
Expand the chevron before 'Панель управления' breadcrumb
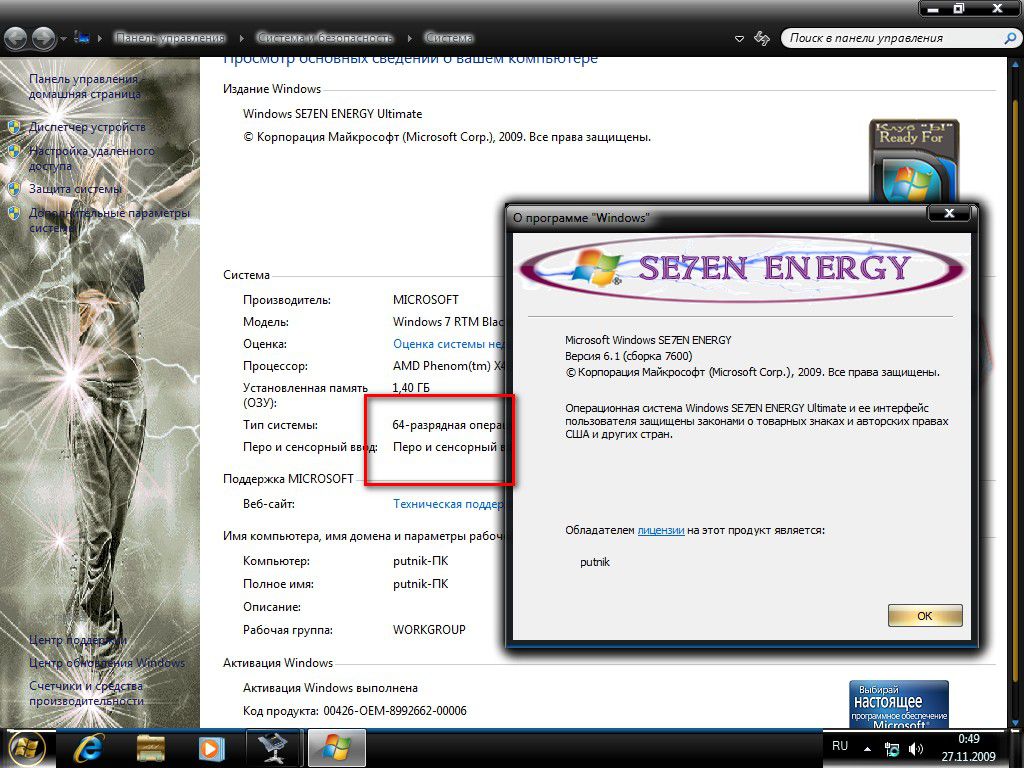(x=100, y=39)
